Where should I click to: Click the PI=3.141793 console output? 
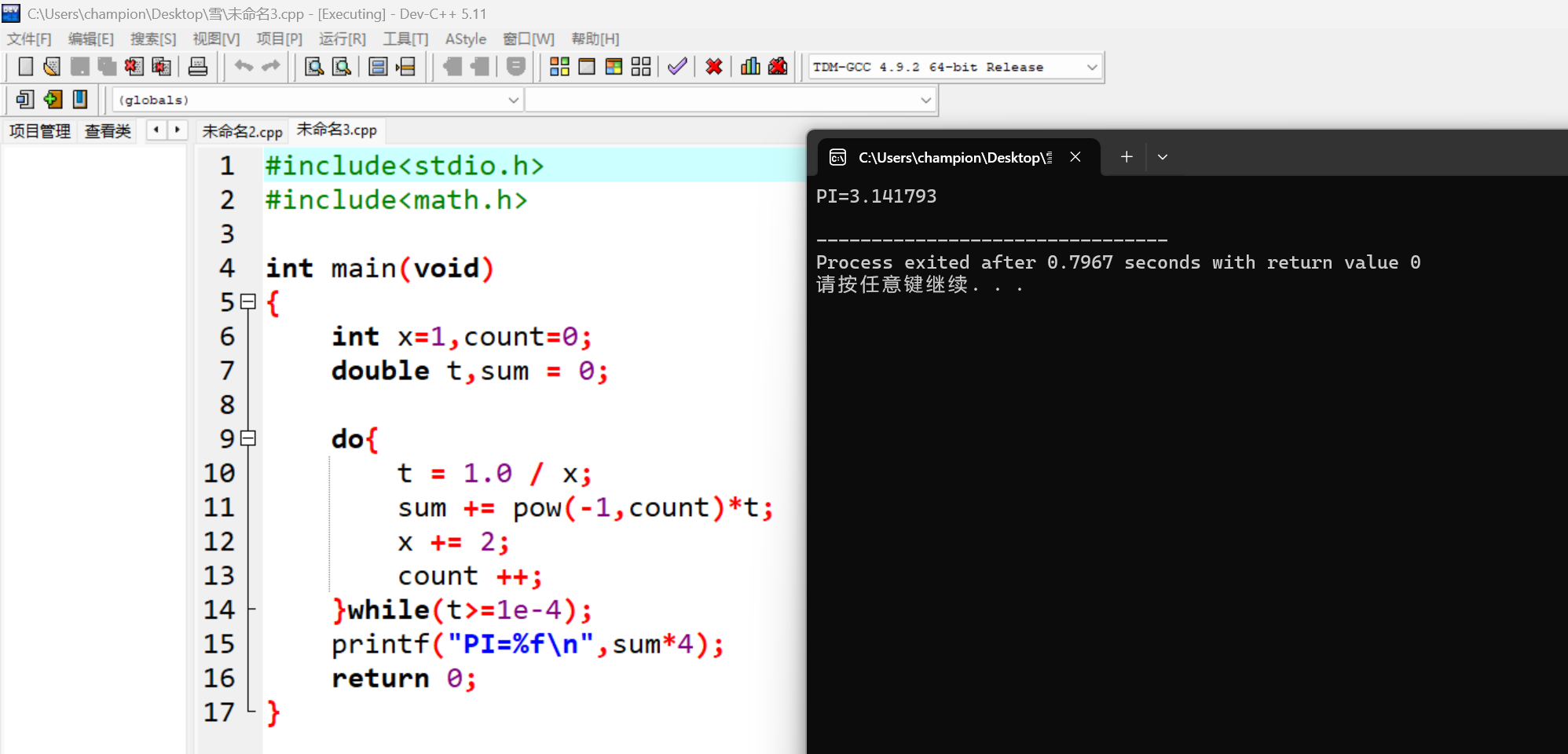pos(876,196)
